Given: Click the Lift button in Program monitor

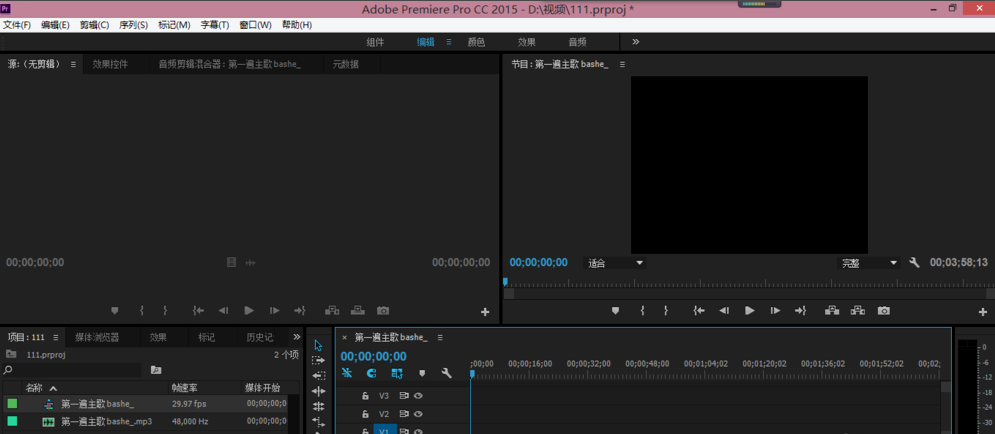Looking at the screenshot, I should [x=831, y=311].
